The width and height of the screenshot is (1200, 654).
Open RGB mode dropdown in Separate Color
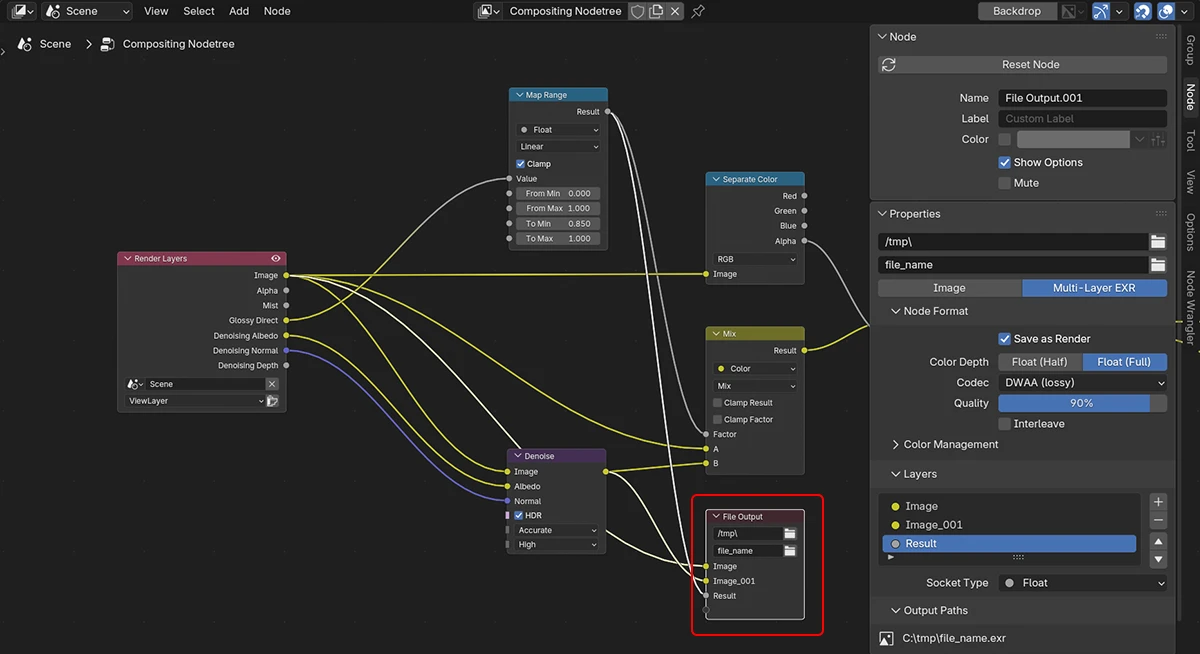(x=756, y=259)
